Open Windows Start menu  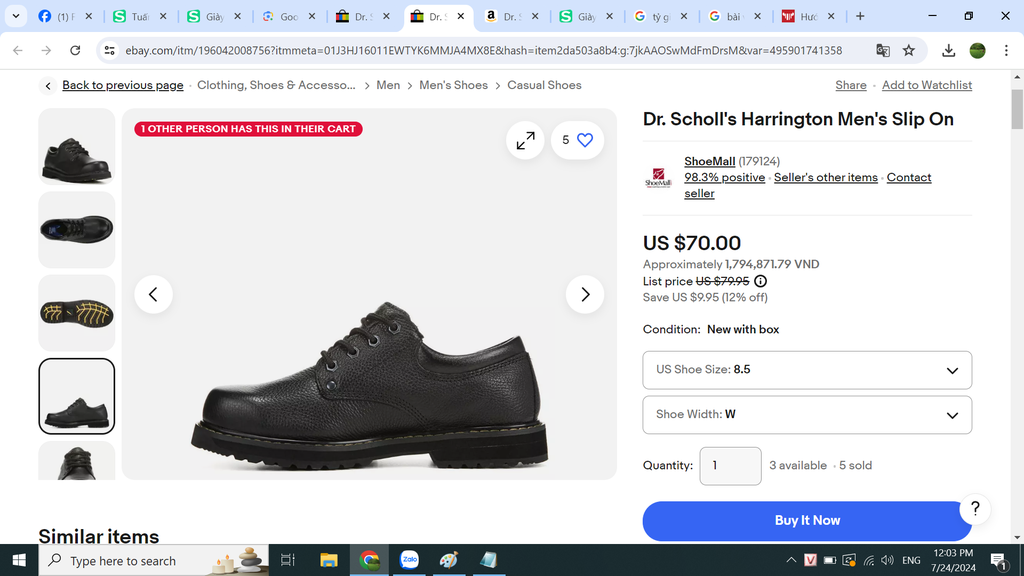[19, 560]
